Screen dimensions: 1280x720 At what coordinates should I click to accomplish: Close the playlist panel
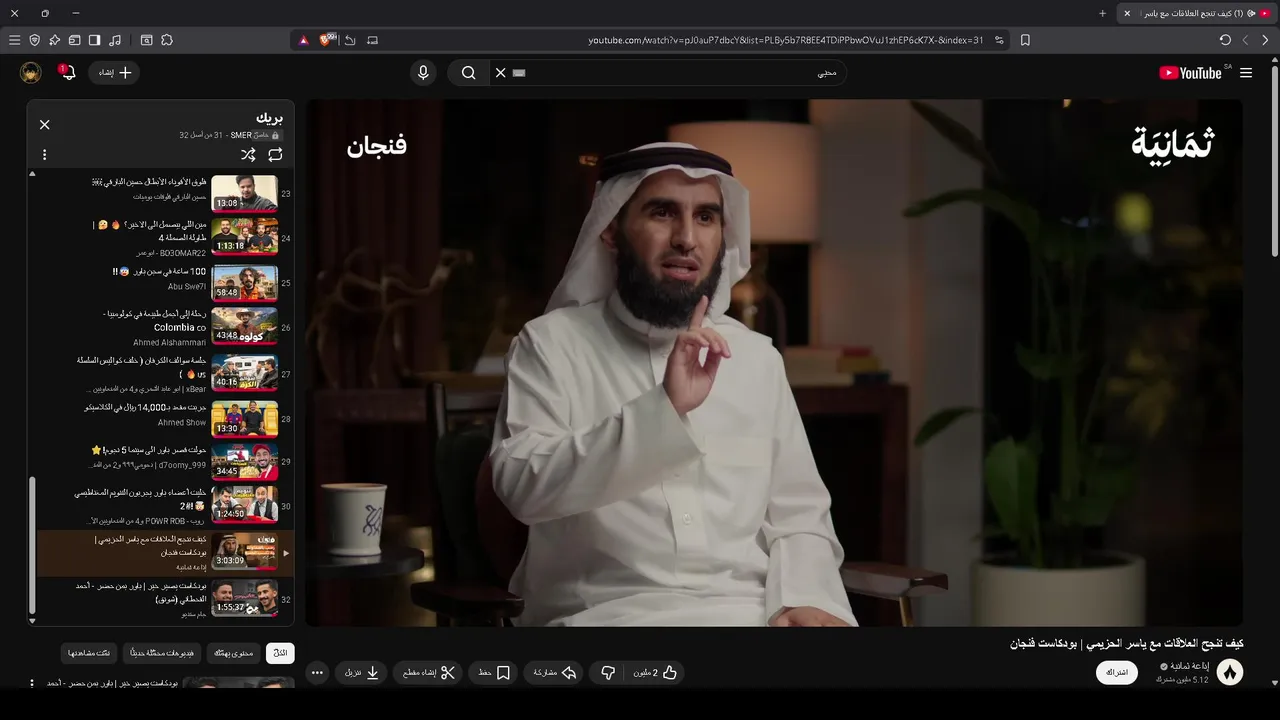tap(44, 124)
